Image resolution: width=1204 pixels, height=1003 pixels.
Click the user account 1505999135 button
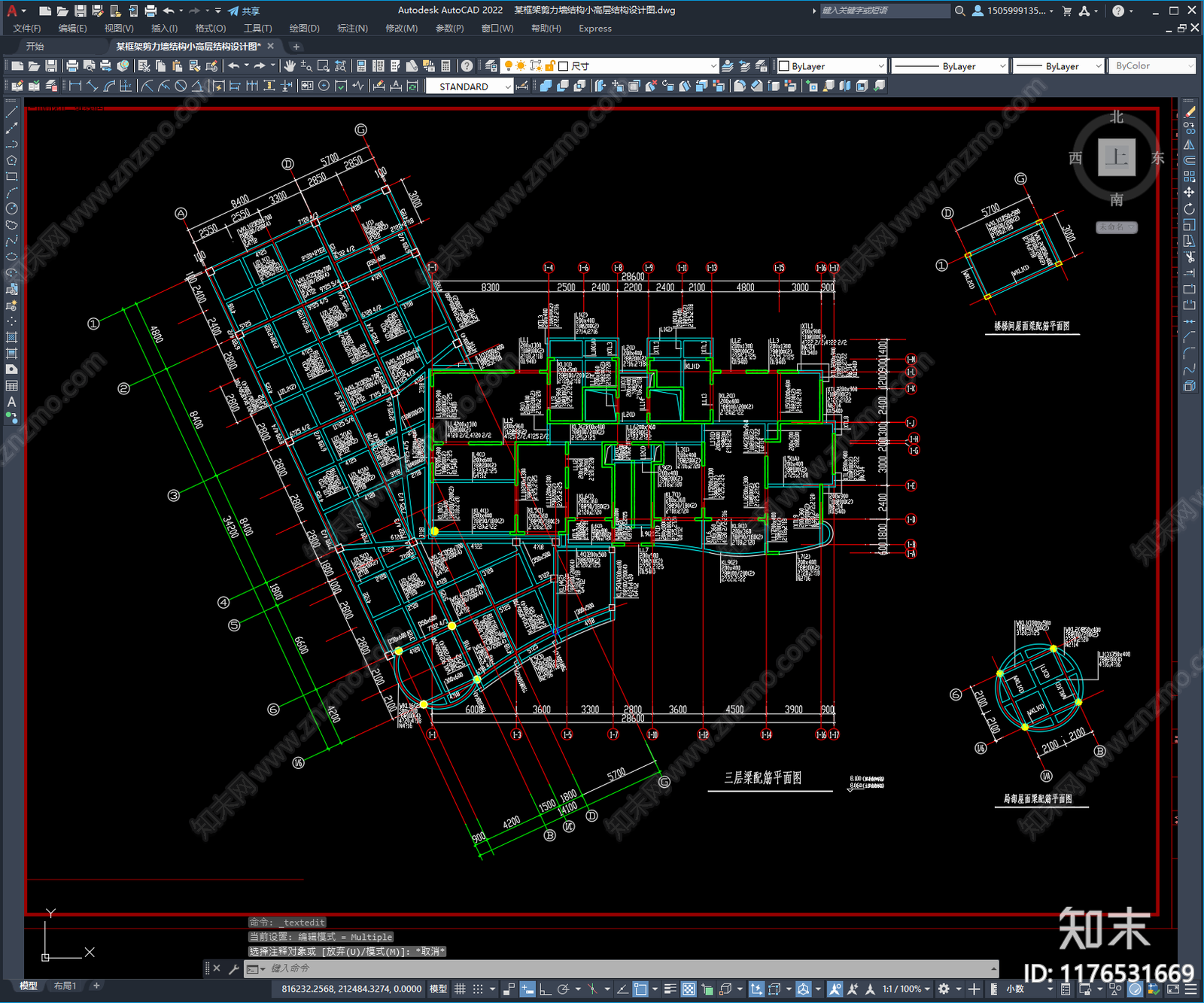tap(1013, 11)
